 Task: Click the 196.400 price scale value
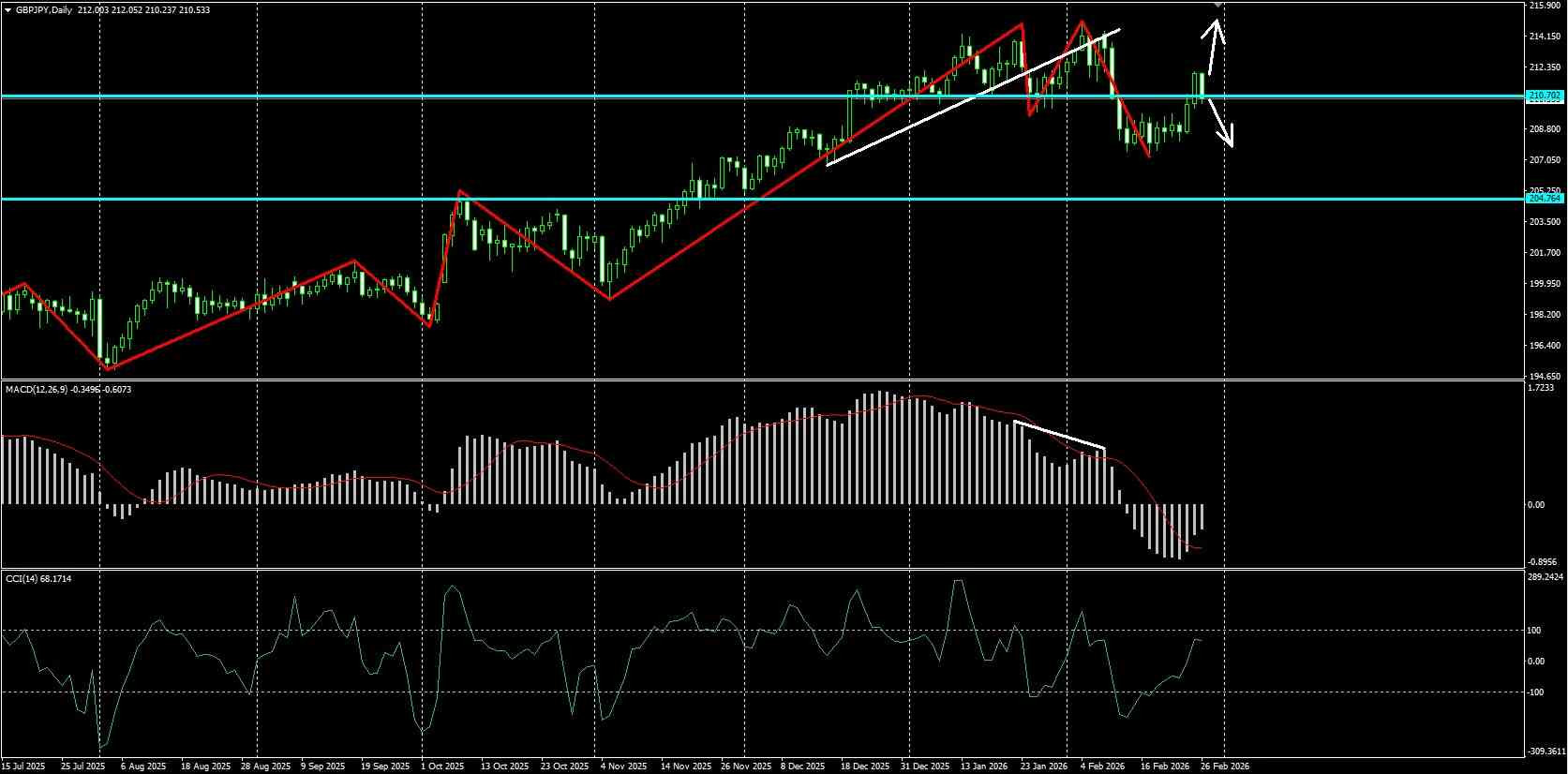[1544, 346]
